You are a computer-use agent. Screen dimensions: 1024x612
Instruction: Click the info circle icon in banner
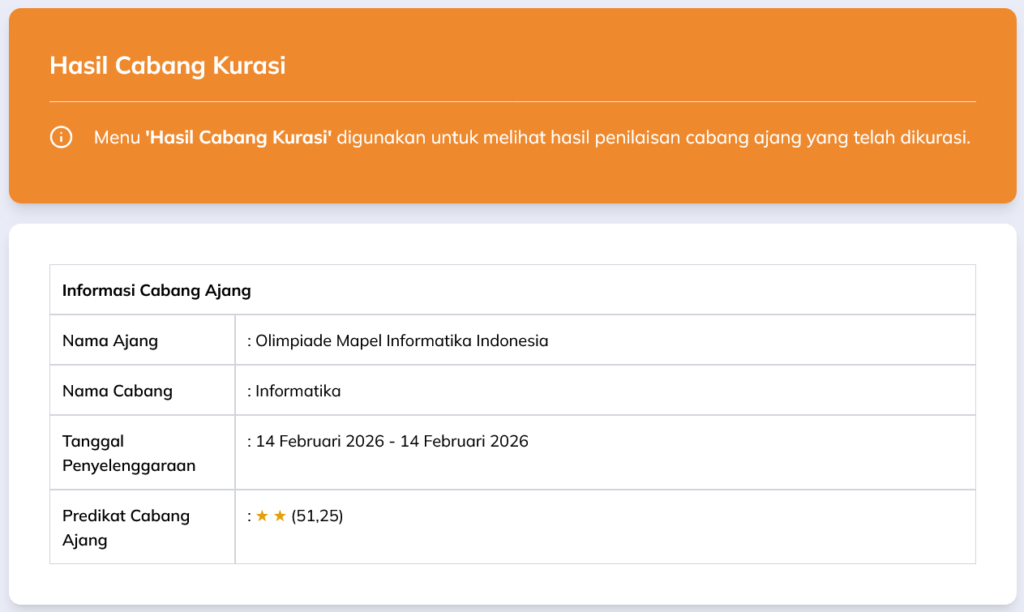tap(61, 137)
